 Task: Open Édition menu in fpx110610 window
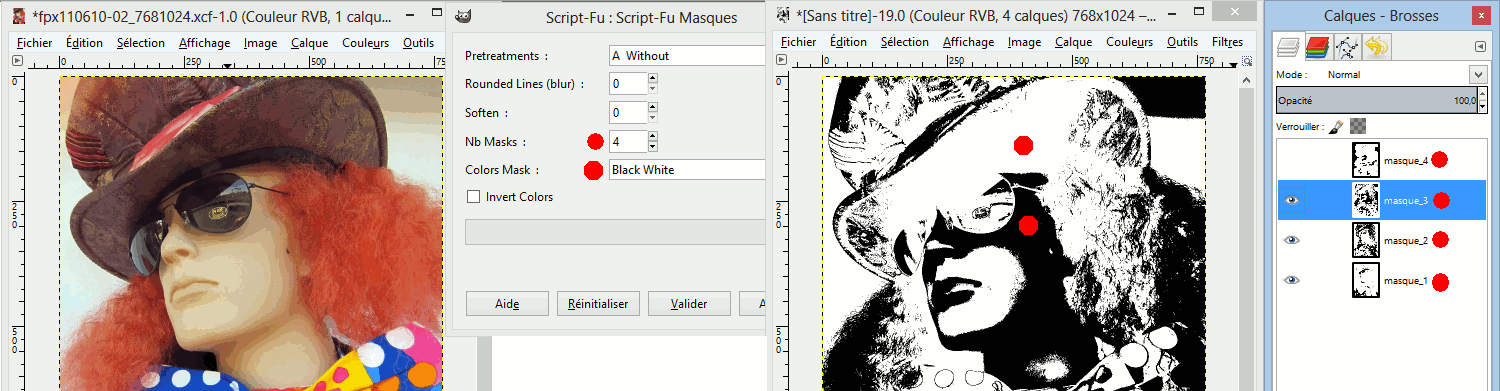pyautogui.click(x=84, y=43)
